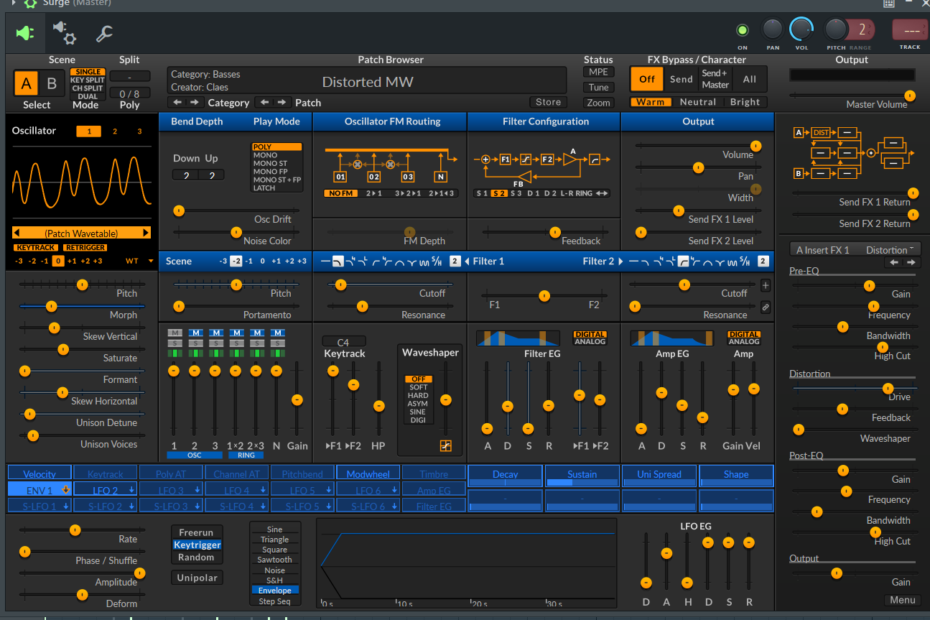Select ENV 1 modulation source

(40, 490)
